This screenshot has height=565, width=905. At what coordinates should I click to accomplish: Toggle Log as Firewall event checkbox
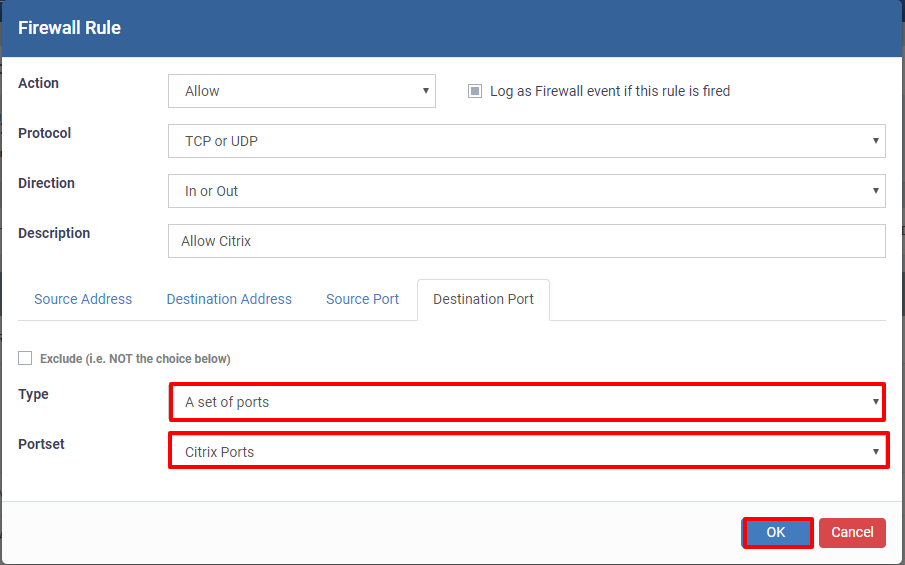click(474, 91)
